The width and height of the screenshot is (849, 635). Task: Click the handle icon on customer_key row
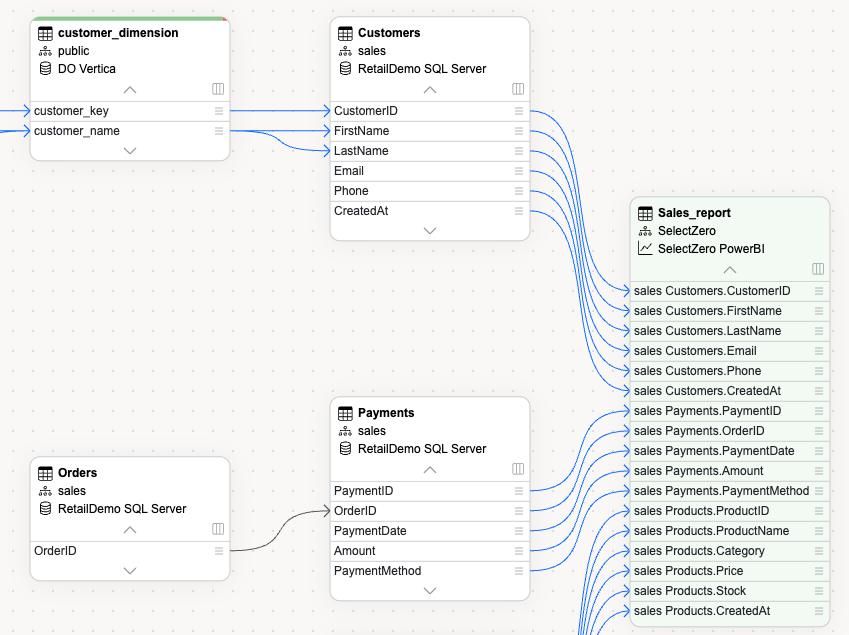pos(218,111)
